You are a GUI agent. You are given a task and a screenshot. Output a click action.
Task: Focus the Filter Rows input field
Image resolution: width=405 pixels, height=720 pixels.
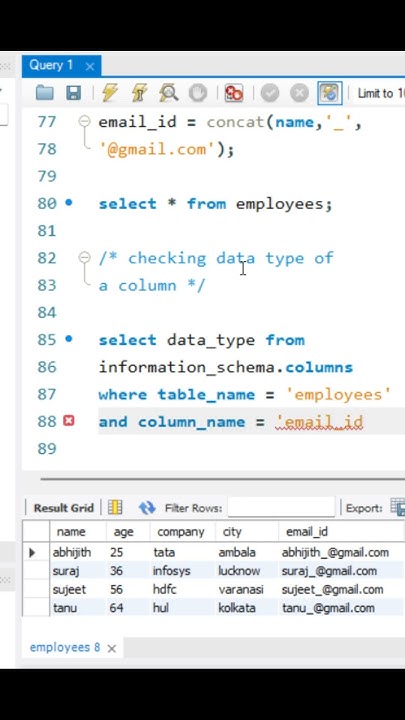(281, 507)
